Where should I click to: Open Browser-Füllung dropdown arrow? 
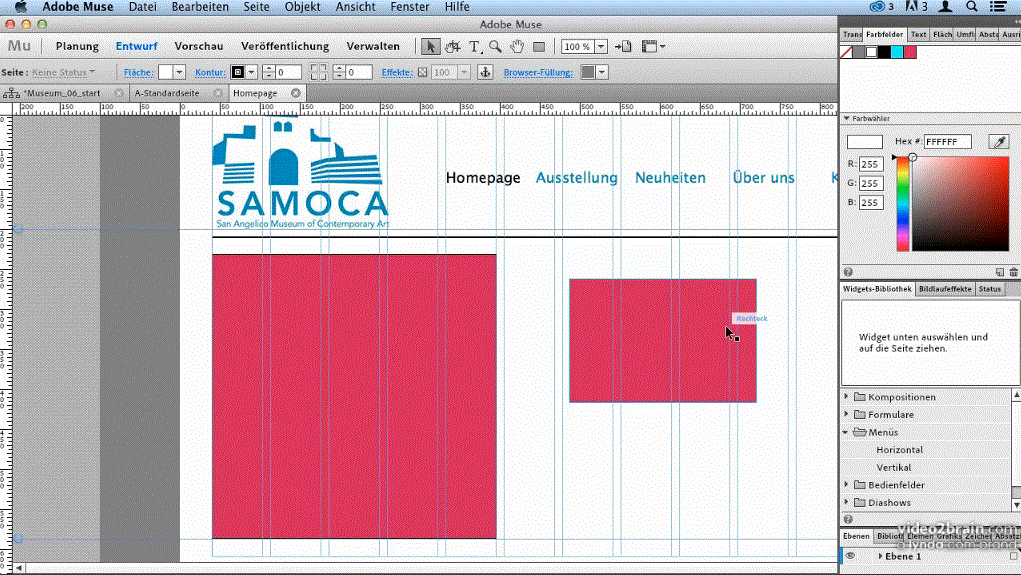pos(602,72)
